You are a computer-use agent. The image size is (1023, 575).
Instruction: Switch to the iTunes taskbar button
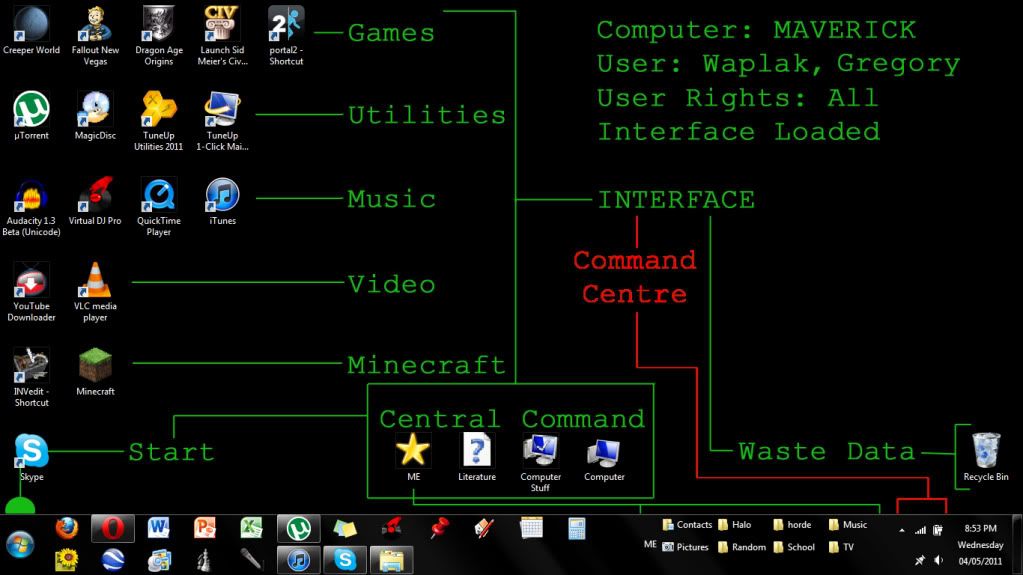tap(299, 560)
